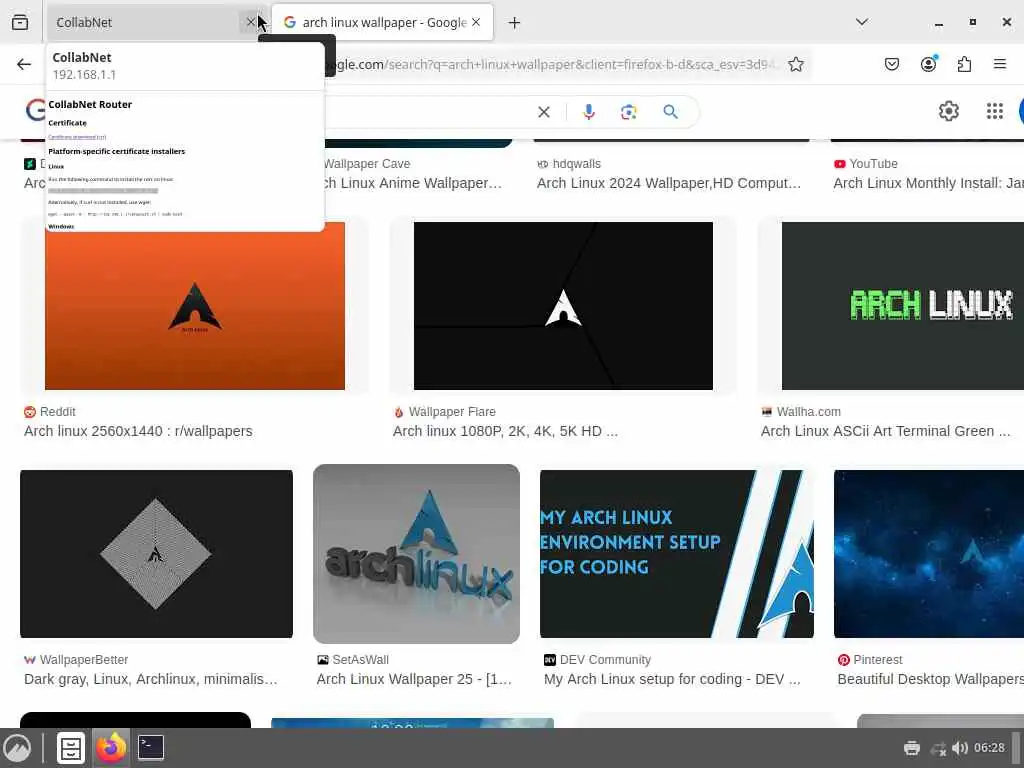Open link Arch Linux Wallpaper 25
Viewport: 1024px width, 768px height.
coord(414,679)
